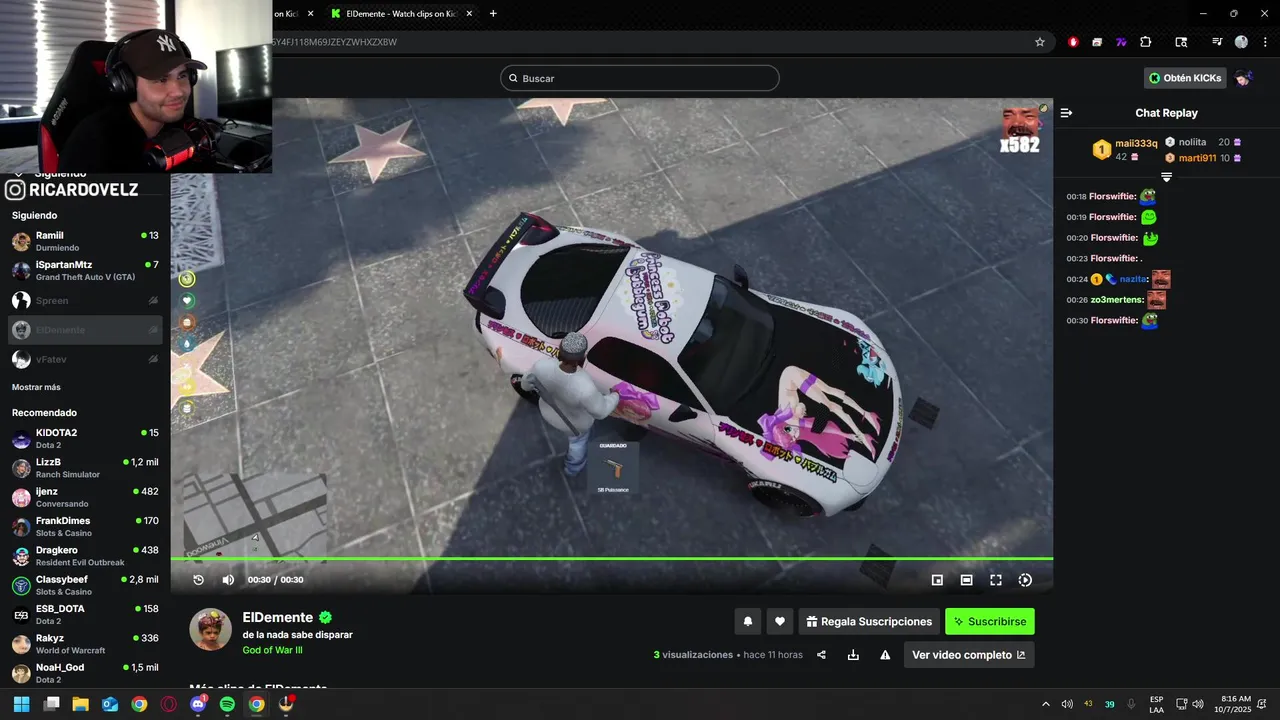The height and width of the screenshot is (720, 1280).
Task: Collapse the Chat Replay panel with arrow icon
Action: pyautogui.click(x=1066, y=113)
